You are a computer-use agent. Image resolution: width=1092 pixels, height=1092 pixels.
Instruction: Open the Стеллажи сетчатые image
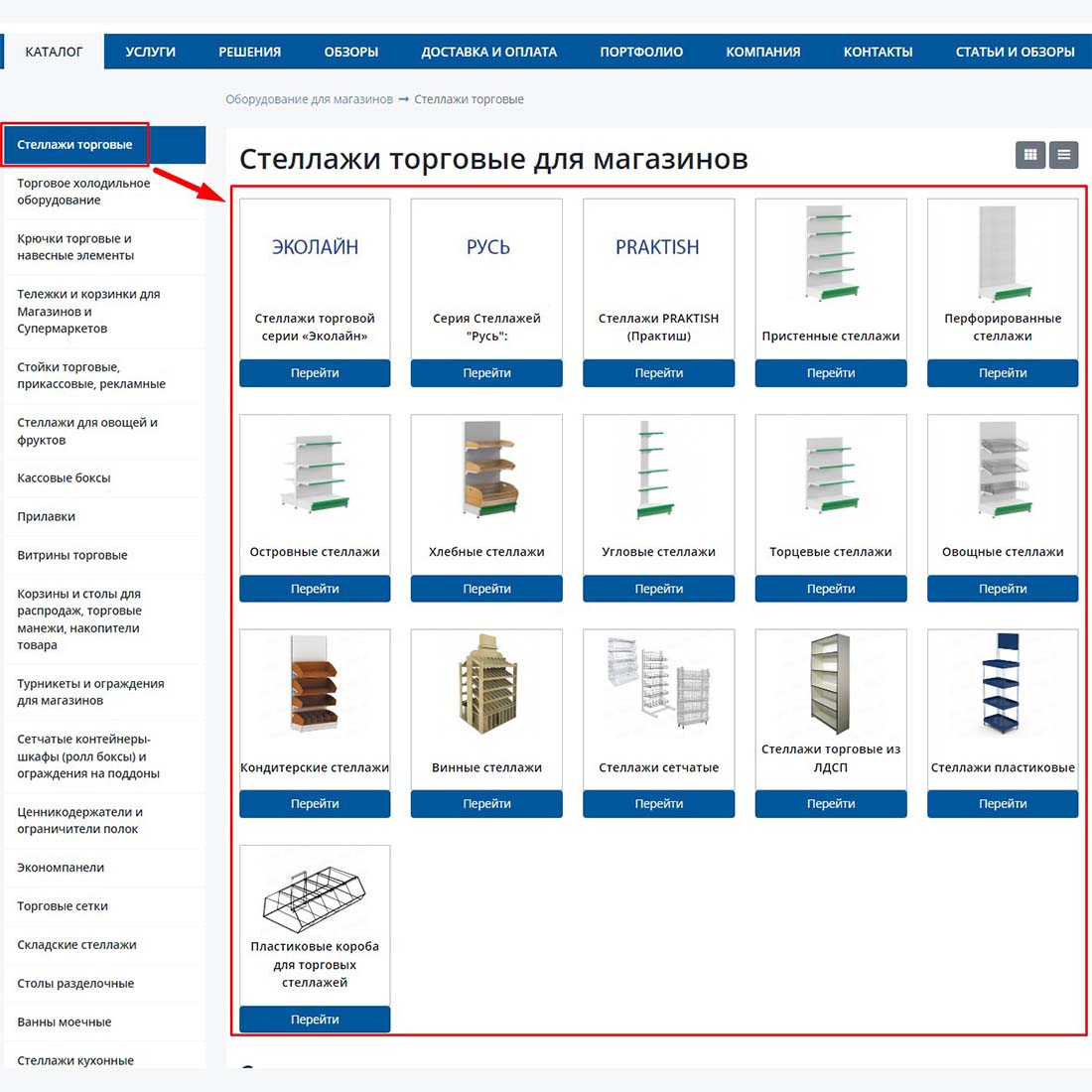658,683
